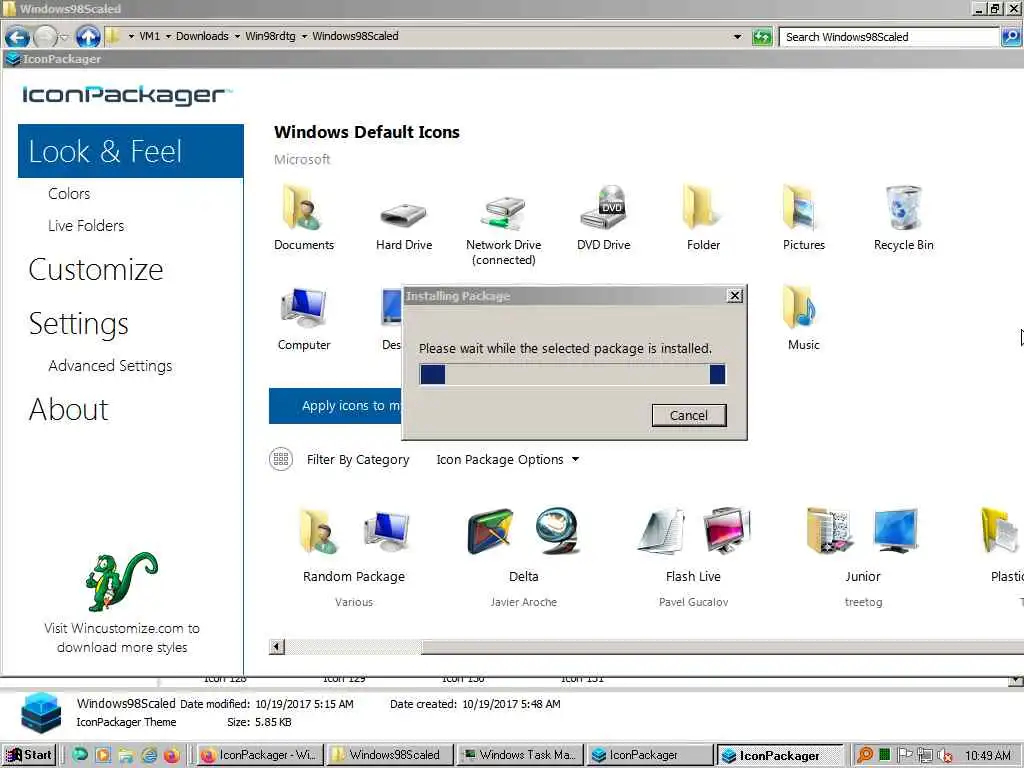Click the package list left scroll arrow
The height and width of the screenshot is (768, 1024).
tap(277, 647)
